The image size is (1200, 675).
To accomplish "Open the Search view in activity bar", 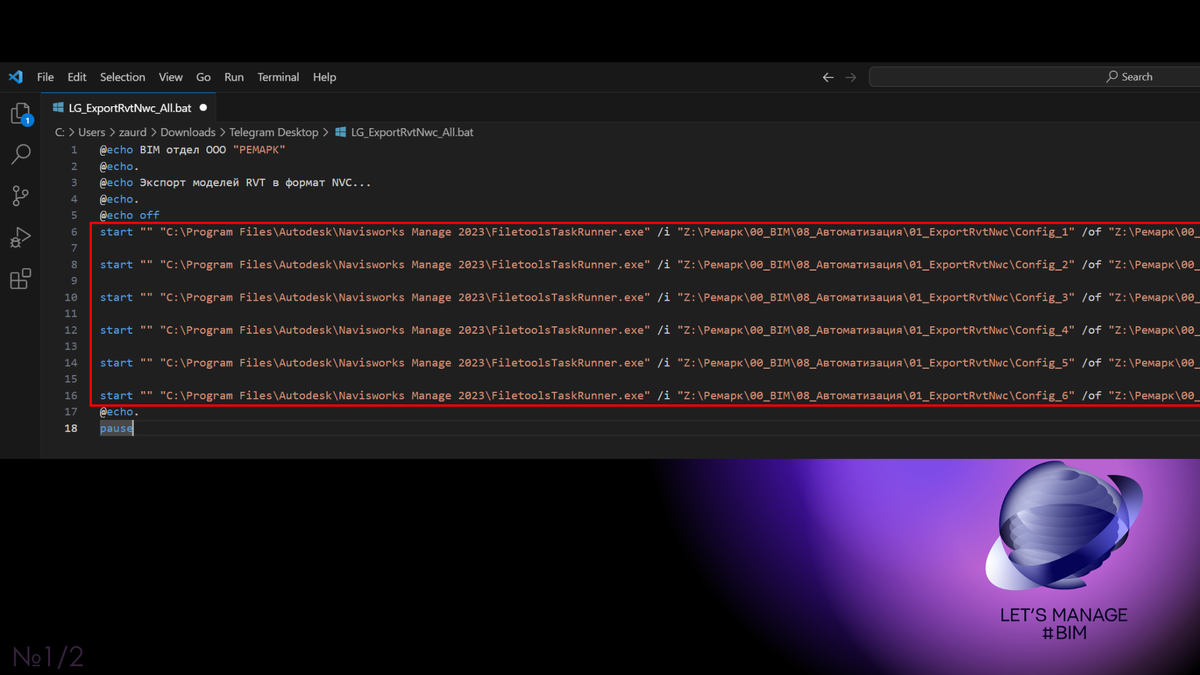I will 20,154.
